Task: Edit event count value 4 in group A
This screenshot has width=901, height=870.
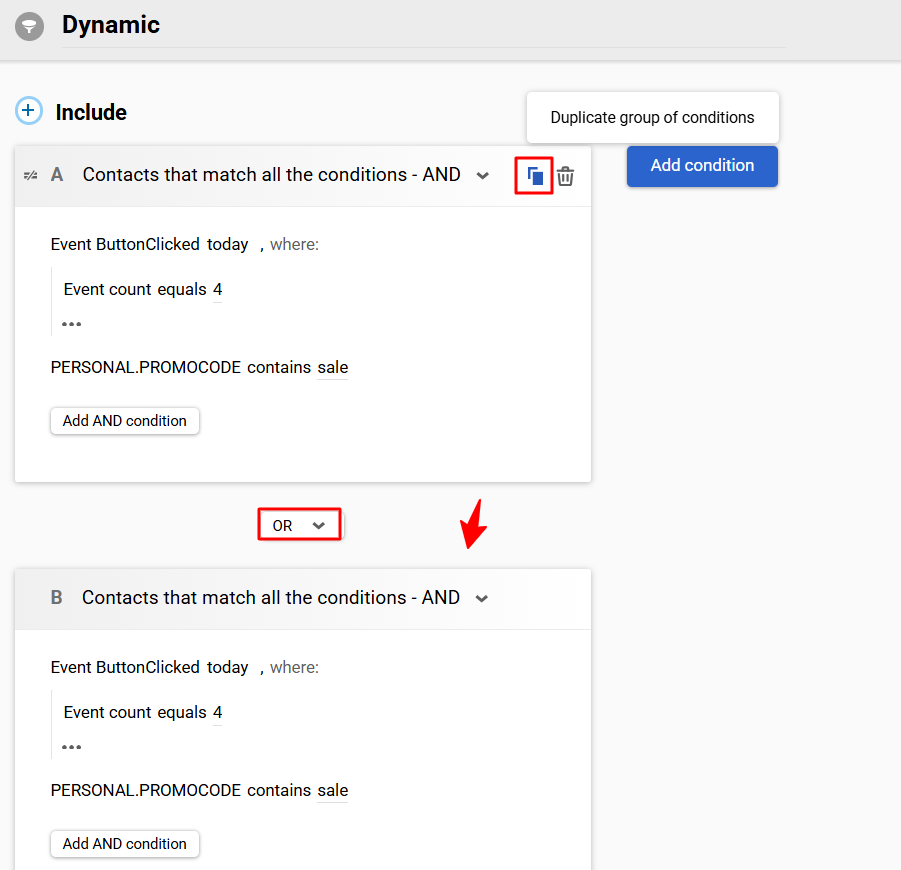Action: 217,290
